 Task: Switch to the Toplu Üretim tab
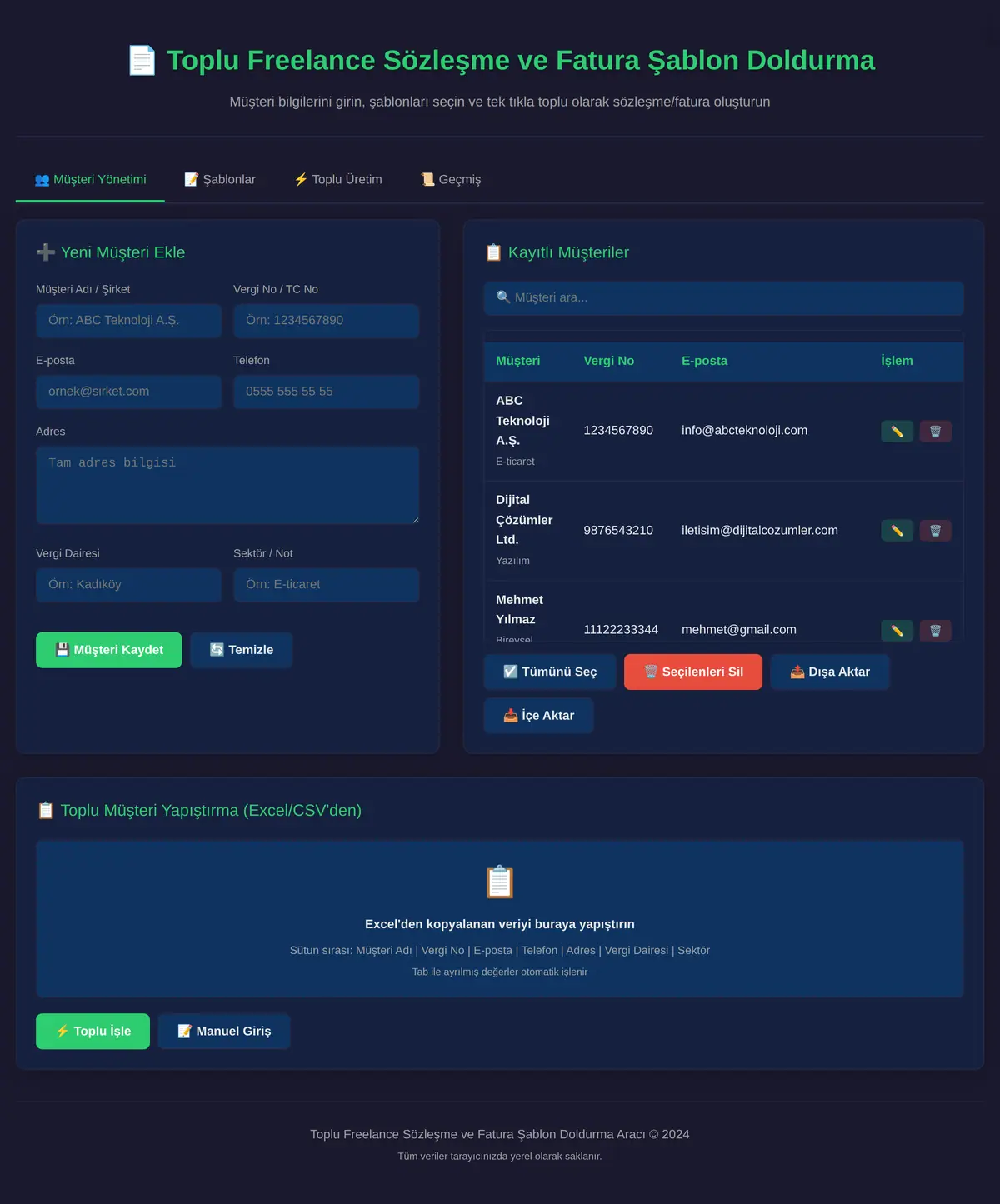tap(338, 179)
